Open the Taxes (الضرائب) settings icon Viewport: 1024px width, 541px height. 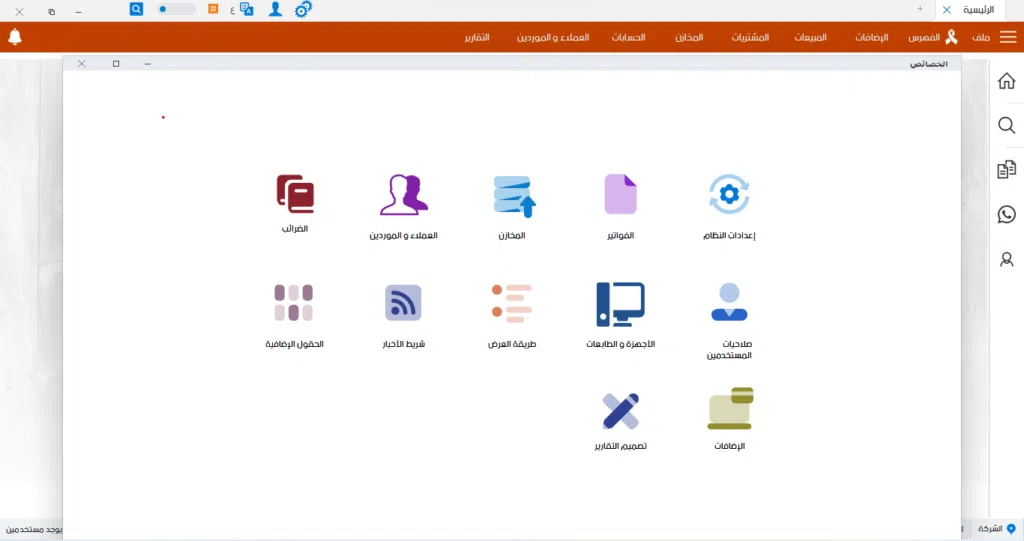294,194
